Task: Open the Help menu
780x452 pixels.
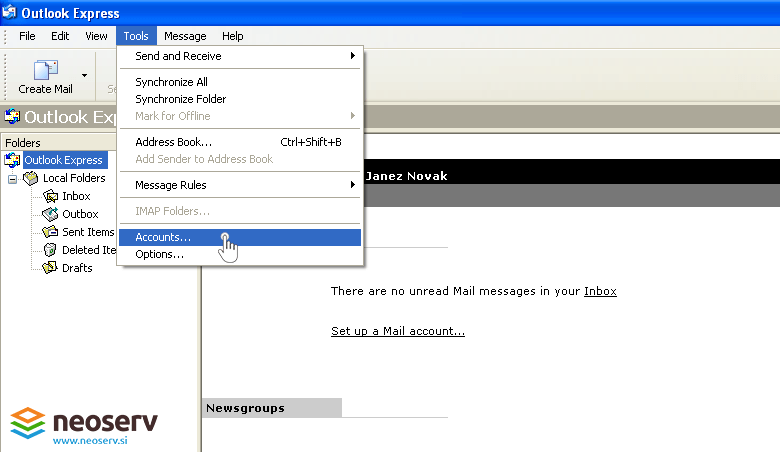Action: [x=232, y=36]
